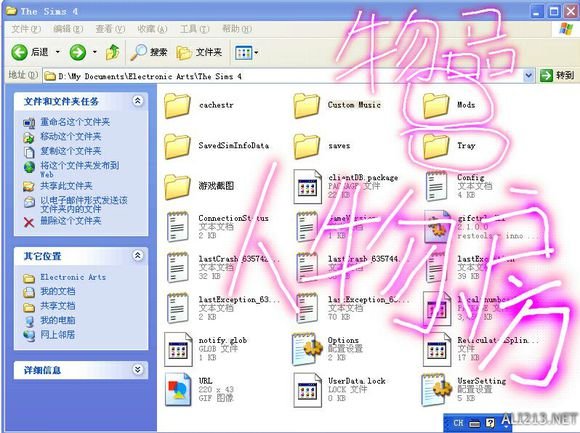Select the Mods folder icon
The width and height of the screenshot is (580, 433).
436,106
